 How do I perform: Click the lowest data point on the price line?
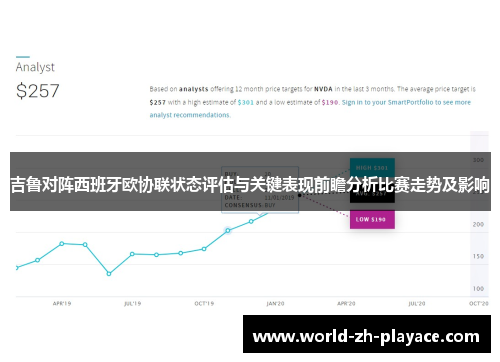[x=109, y=274]
